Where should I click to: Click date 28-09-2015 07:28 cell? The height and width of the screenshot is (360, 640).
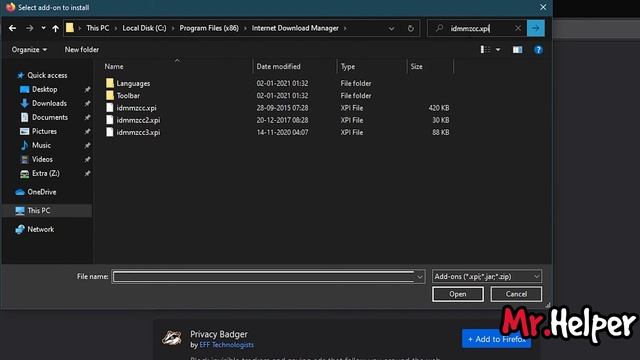pos(282,108)
